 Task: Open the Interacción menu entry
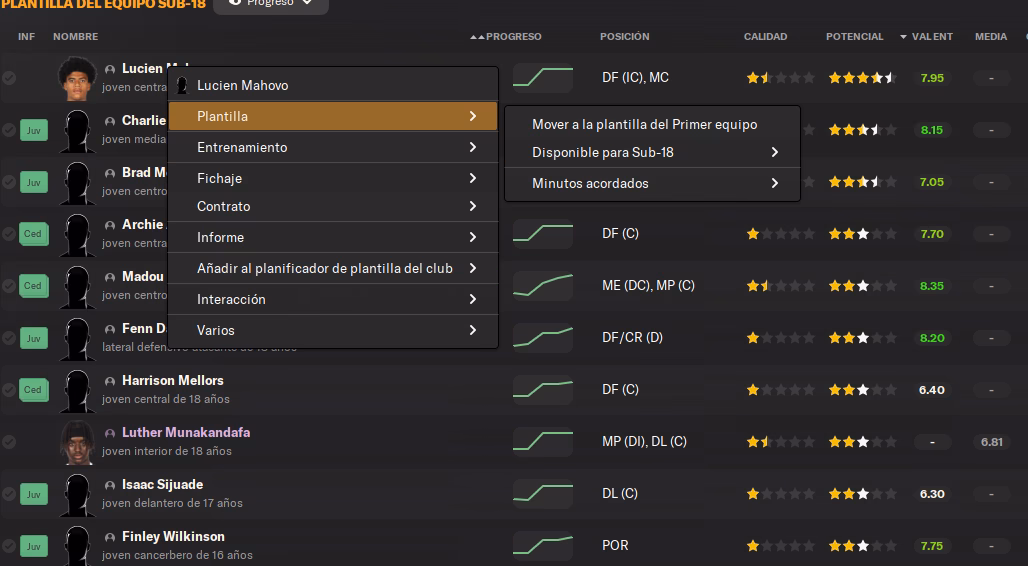[333, 299]
